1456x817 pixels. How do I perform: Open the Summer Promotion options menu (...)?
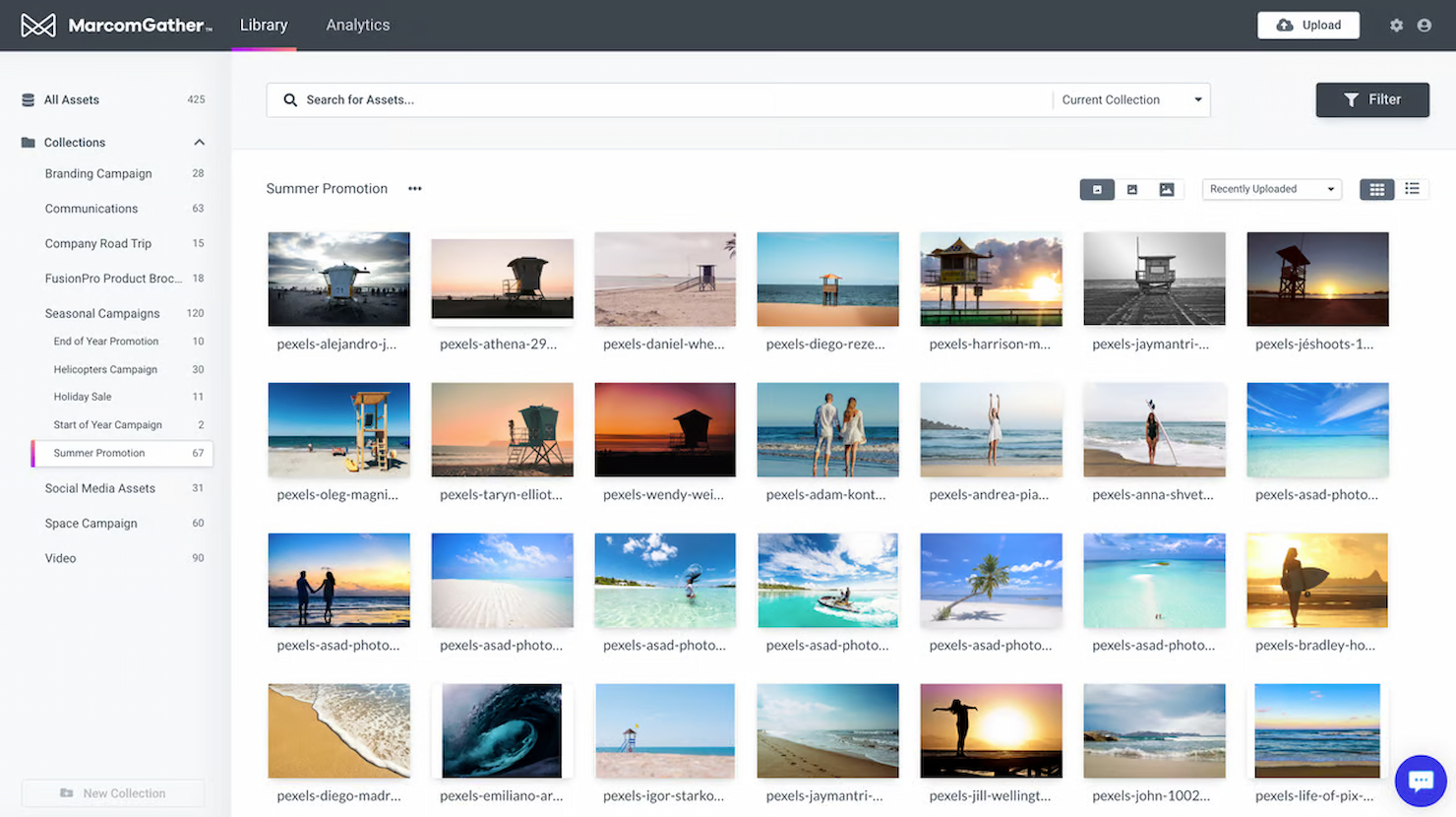coord(414,188)
